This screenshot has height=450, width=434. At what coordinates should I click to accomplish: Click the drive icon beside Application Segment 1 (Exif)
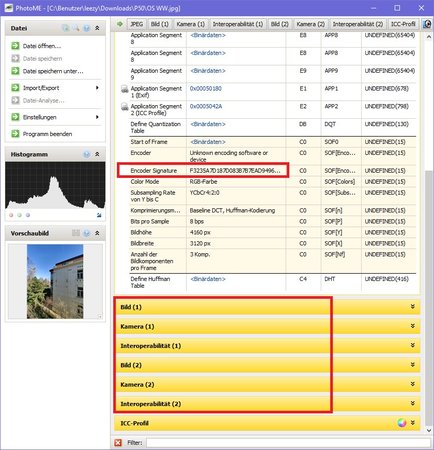124,89
